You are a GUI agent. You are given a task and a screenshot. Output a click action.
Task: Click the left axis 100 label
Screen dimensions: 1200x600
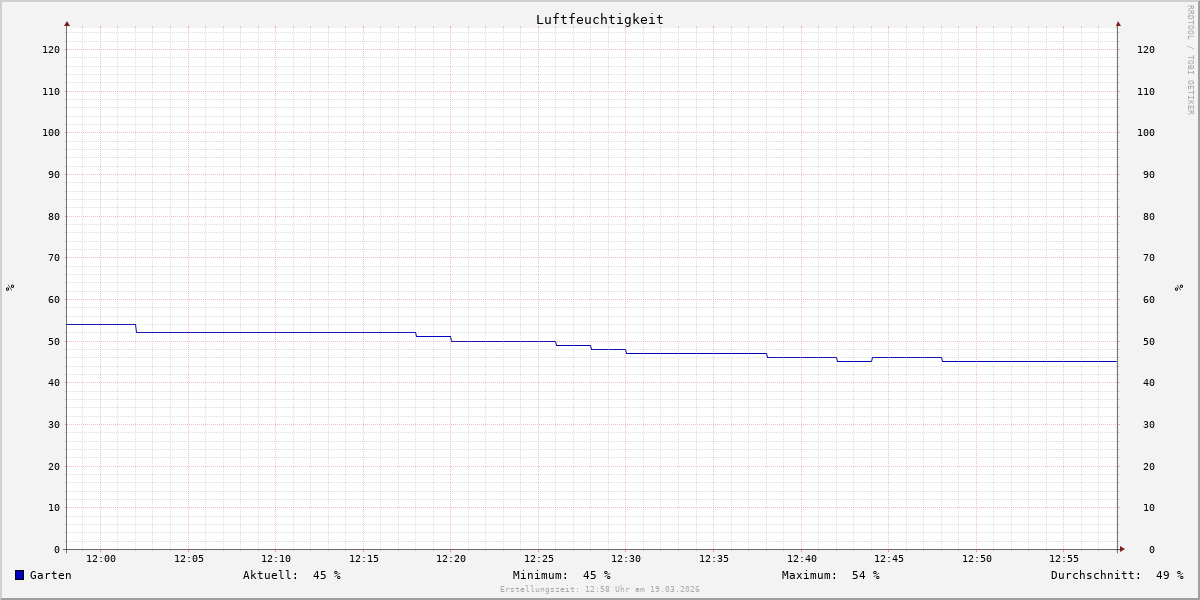(51, 132)
